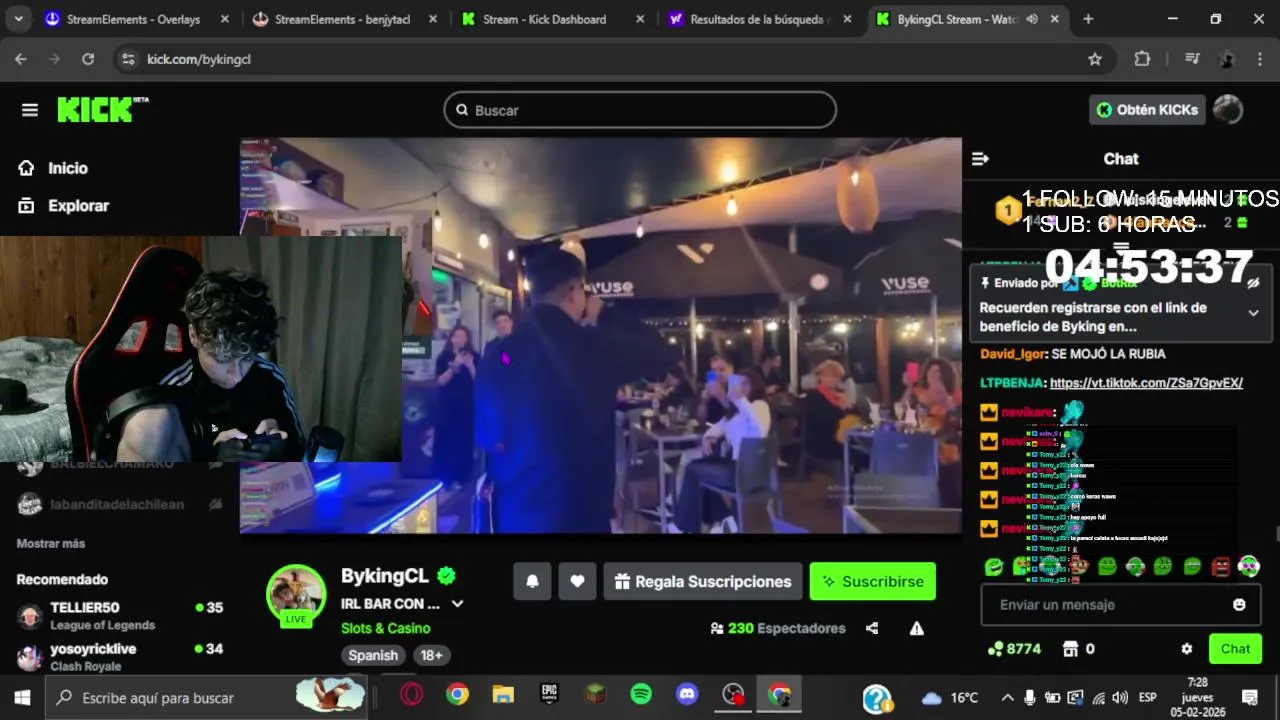Image resolution: width=1280 pixels, height=720 pixels.
Task: Open Epic Games Launcher from taskbar
Action: (549, 694)
